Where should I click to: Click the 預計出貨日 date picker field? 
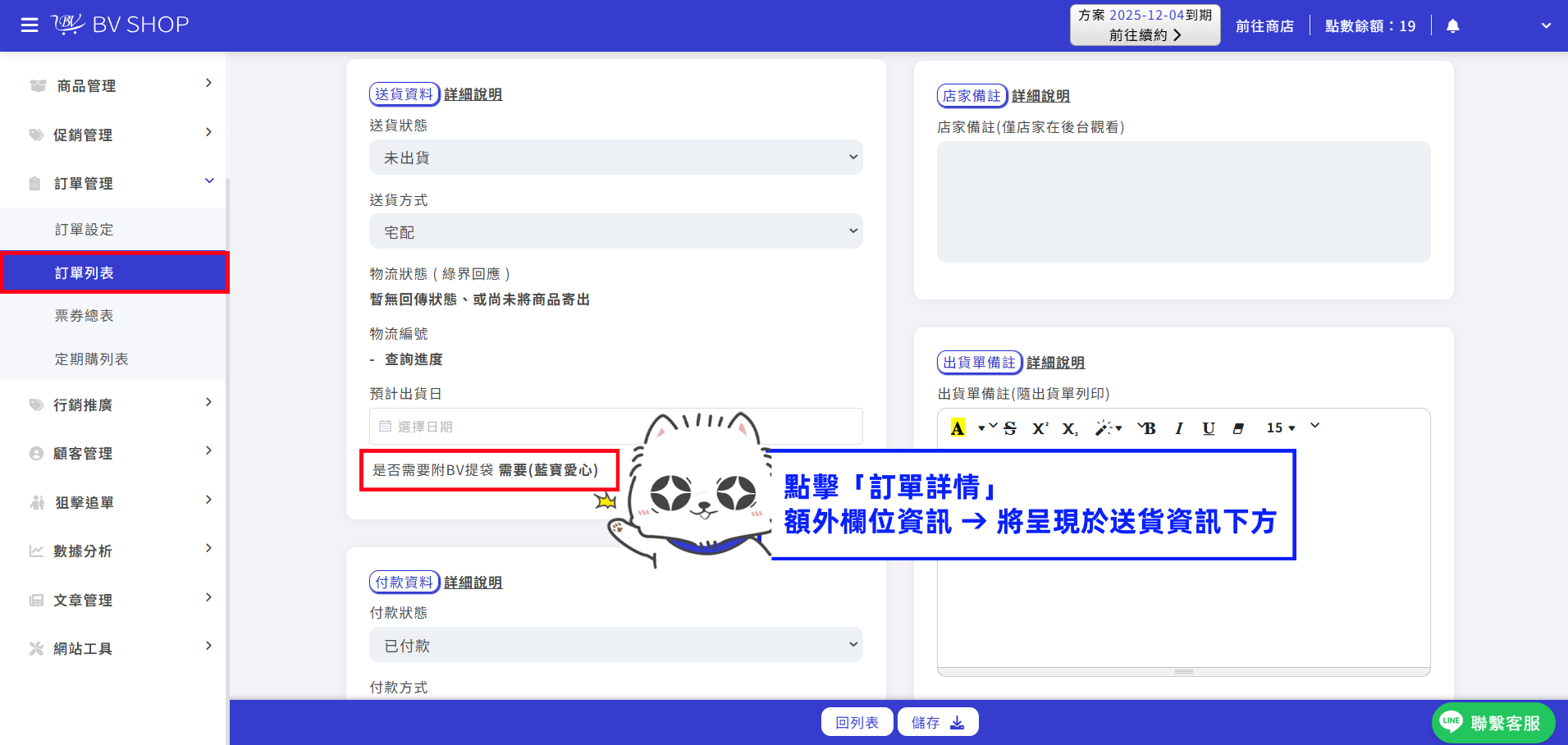coord(616,426)
